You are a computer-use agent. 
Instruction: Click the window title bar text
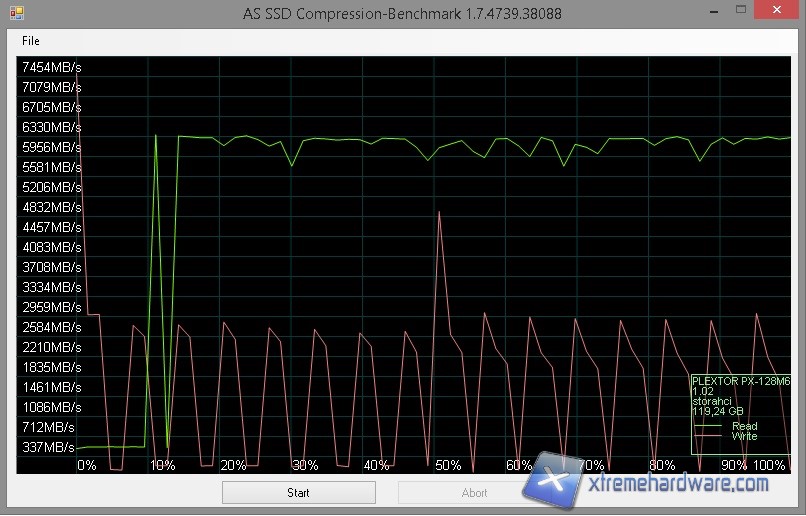coord(402,14)
